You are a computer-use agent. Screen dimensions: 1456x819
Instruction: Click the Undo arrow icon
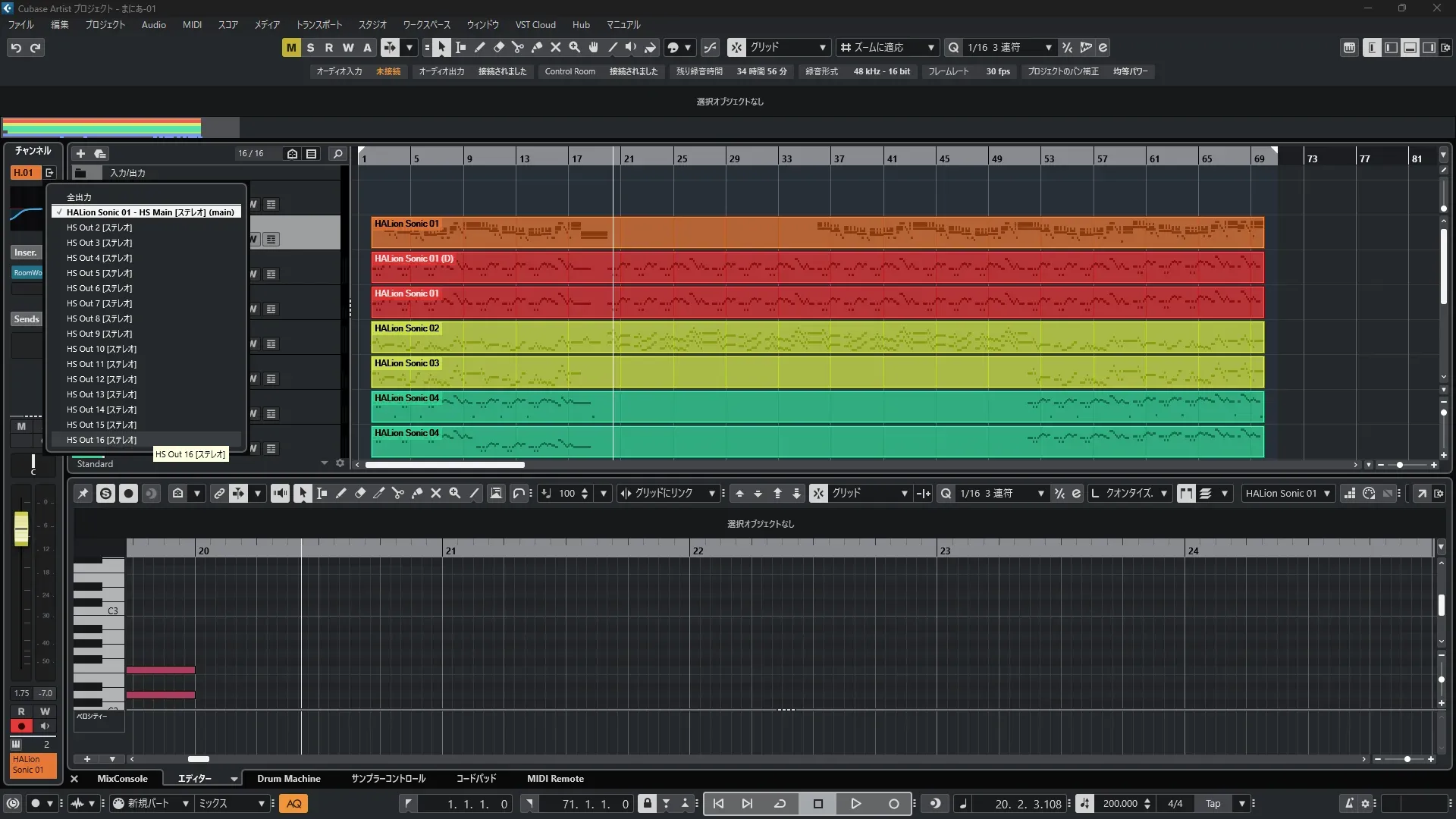tap(16, 48)
